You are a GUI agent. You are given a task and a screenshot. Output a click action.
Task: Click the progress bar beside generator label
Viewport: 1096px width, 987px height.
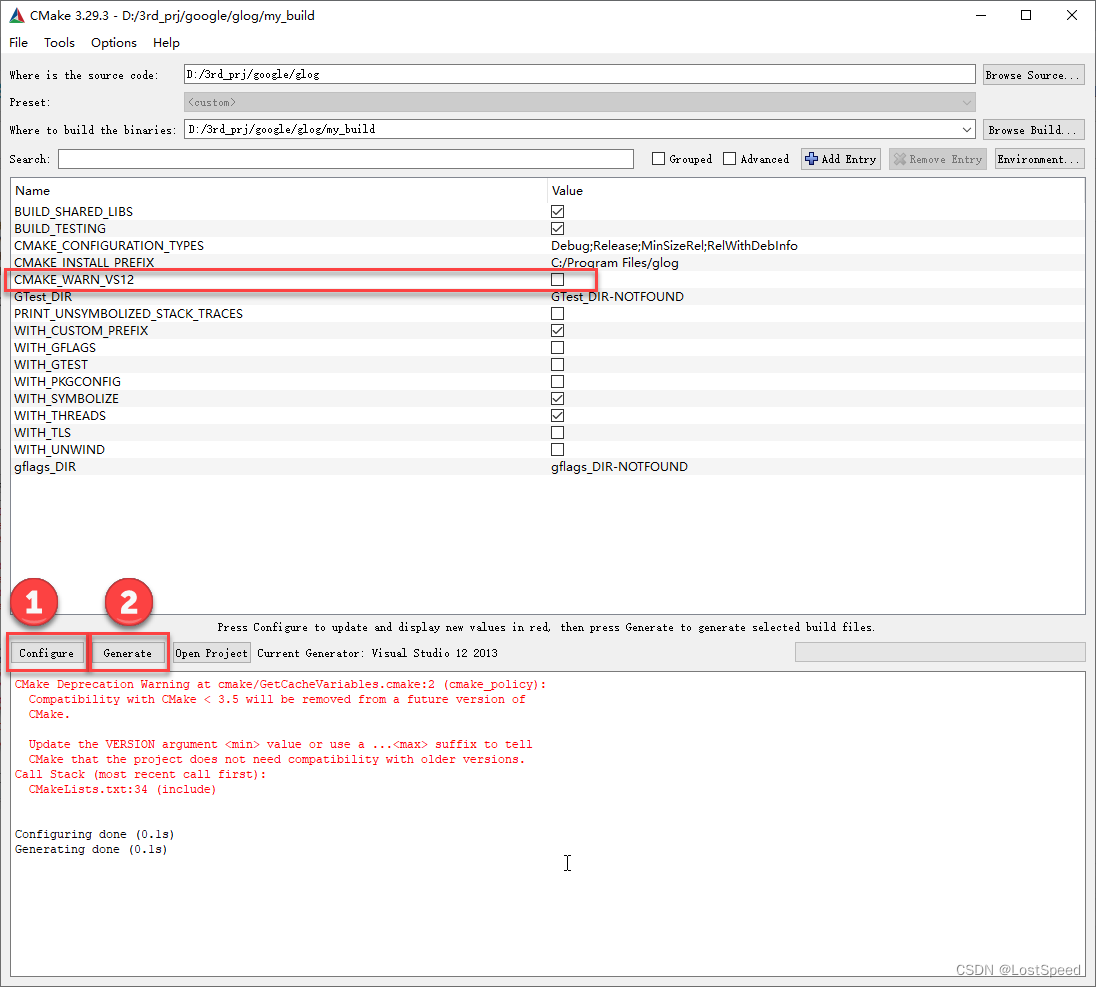click(x=940, y=652)
